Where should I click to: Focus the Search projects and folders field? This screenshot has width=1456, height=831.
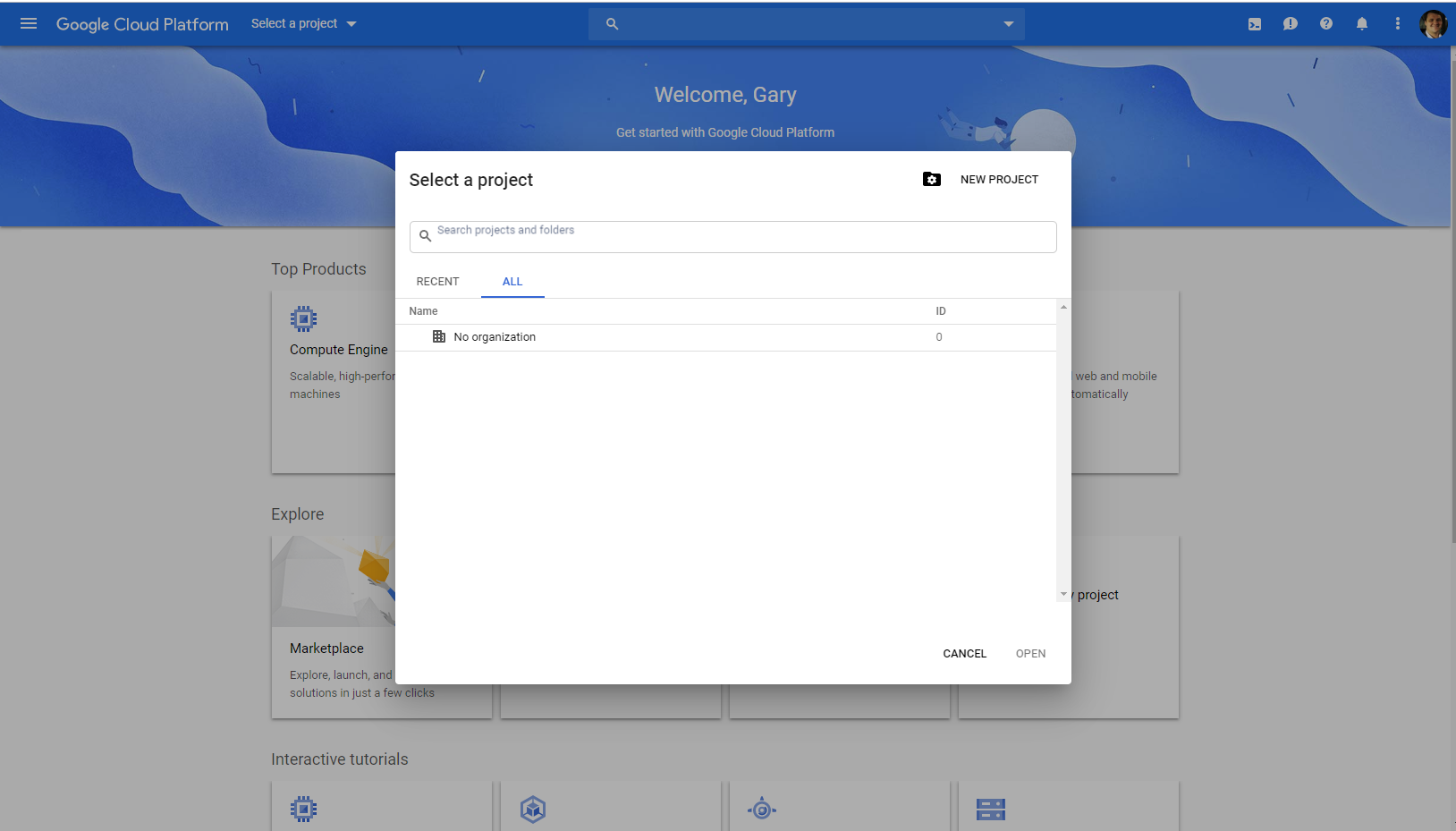tap(733, 237)
